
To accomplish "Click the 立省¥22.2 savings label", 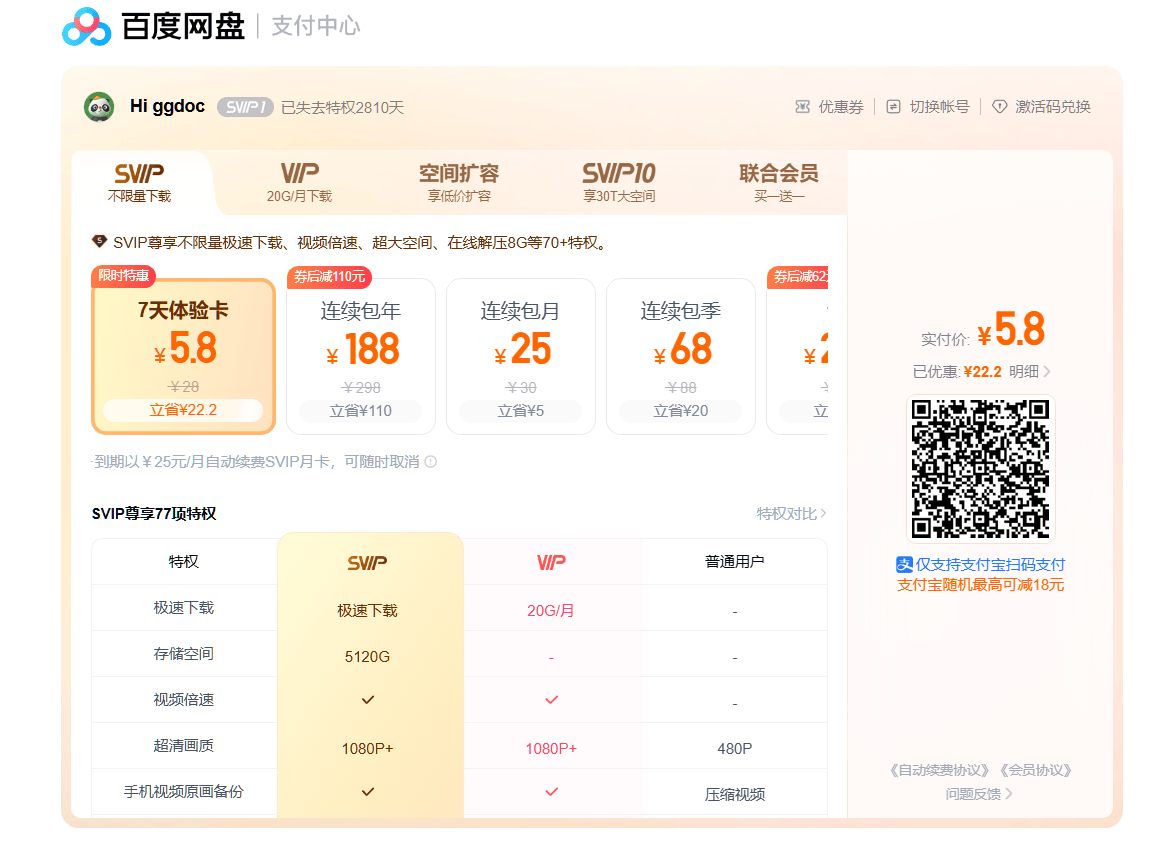I will [x=183, y=410].
